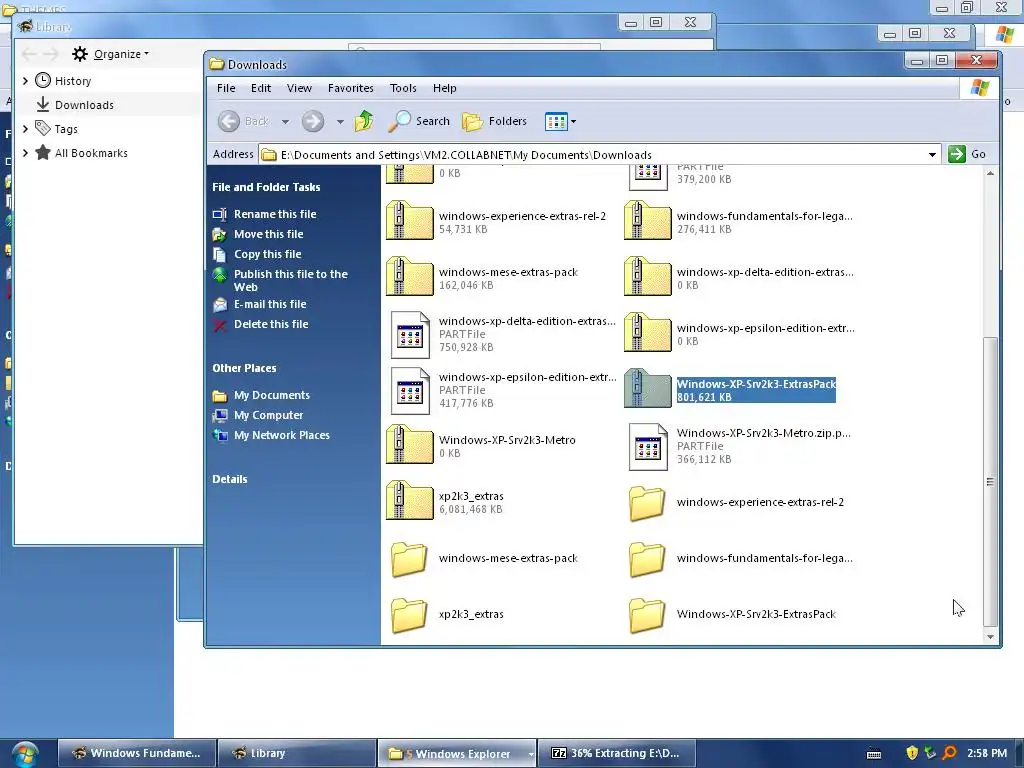
Task: Go up one folder level icon
Action: 364,121
